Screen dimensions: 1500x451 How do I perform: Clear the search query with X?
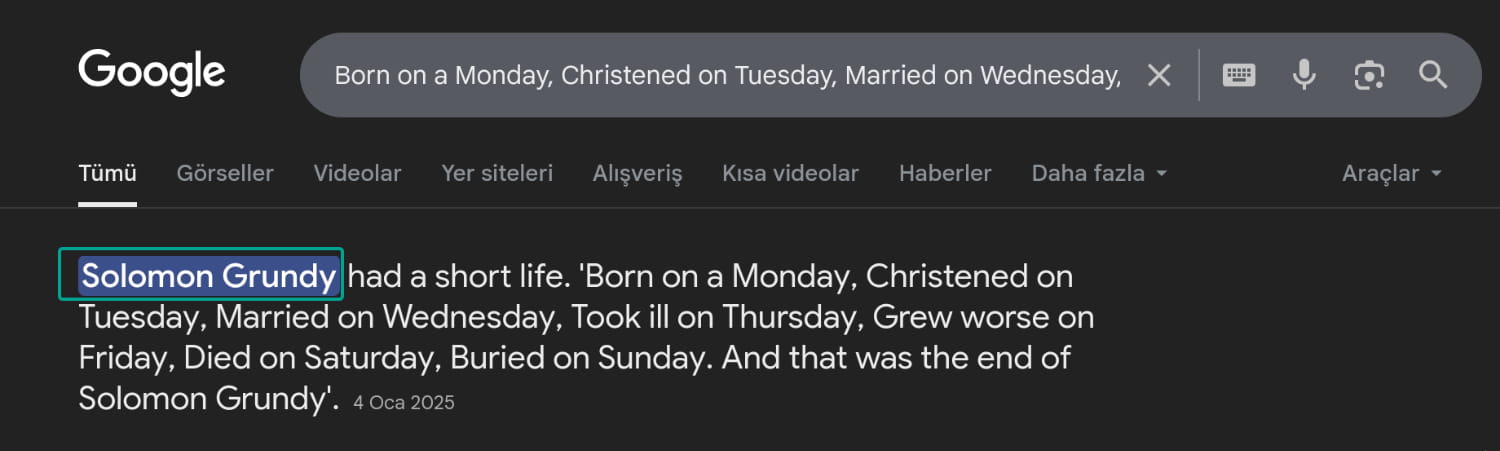tap(1159, 75)
